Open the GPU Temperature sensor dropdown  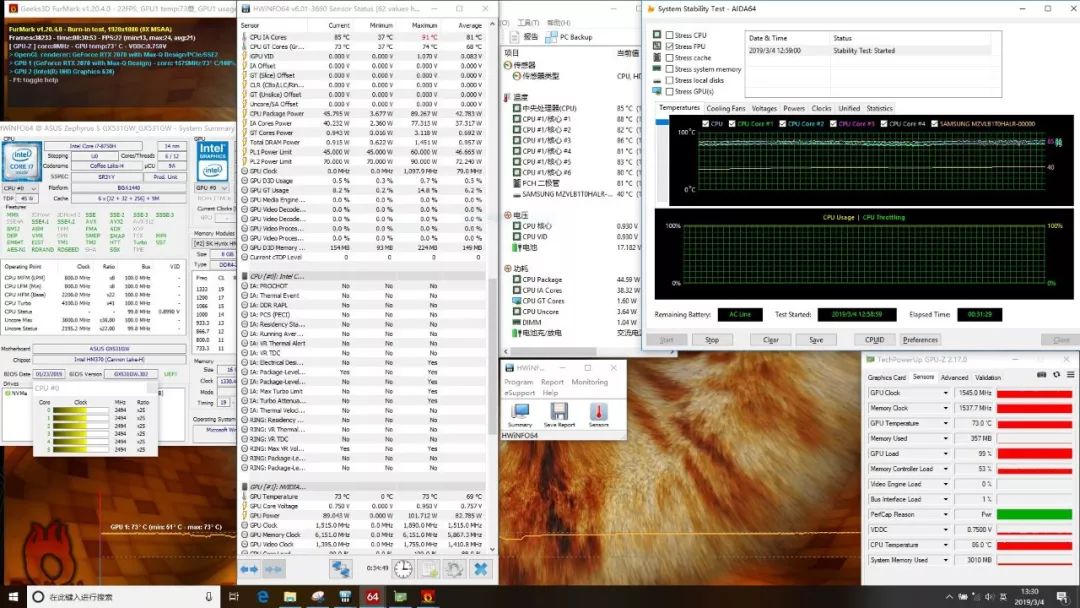[946, 423]
